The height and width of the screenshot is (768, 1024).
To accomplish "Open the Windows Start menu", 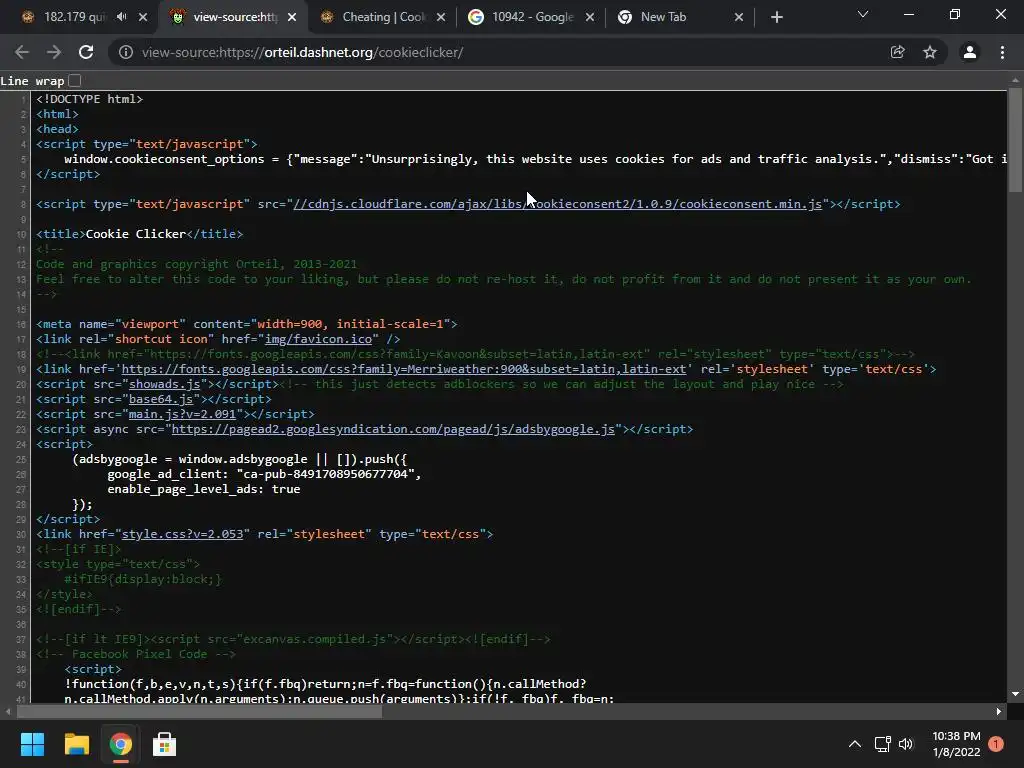I will (x=32, y=744).
